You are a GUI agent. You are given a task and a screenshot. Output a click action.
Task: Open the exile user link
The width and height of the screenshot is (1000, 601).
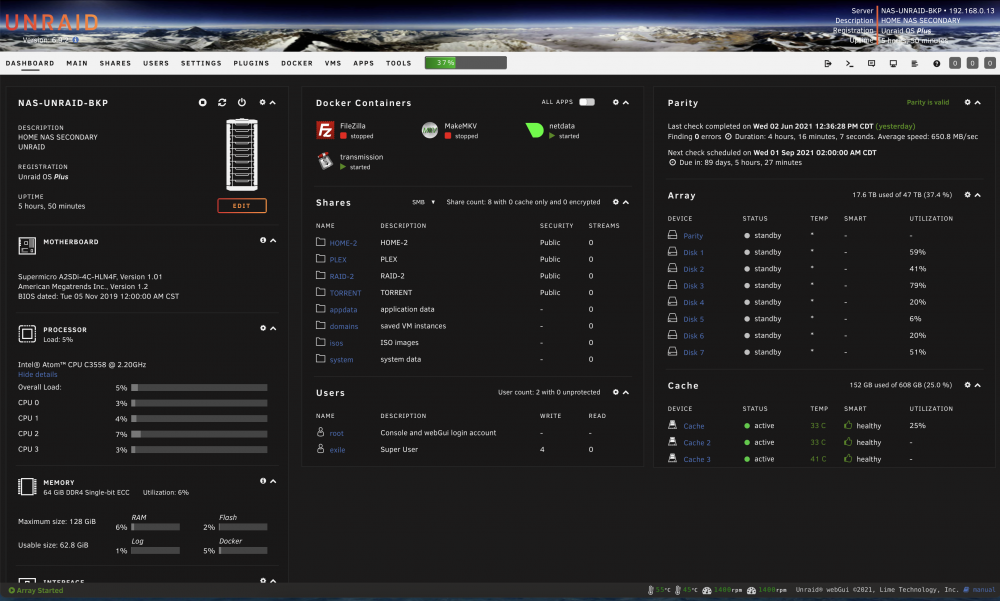(x=337, y=450)
